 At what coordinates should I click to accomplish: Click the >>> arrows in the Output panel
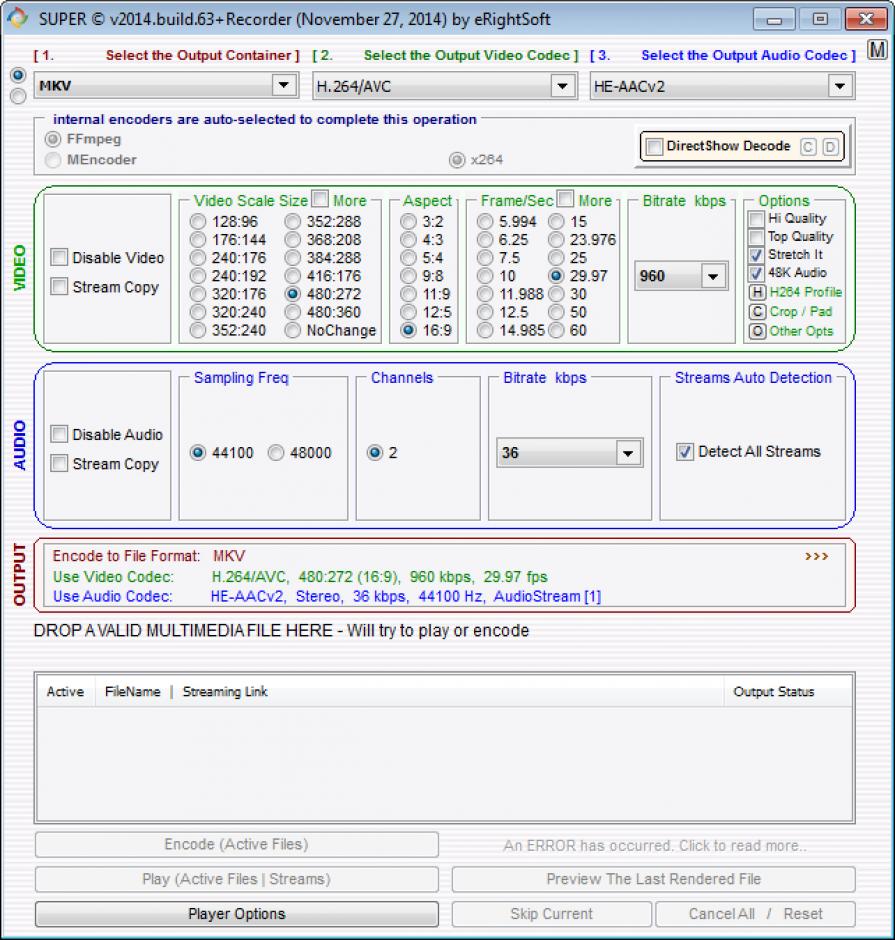816,556
